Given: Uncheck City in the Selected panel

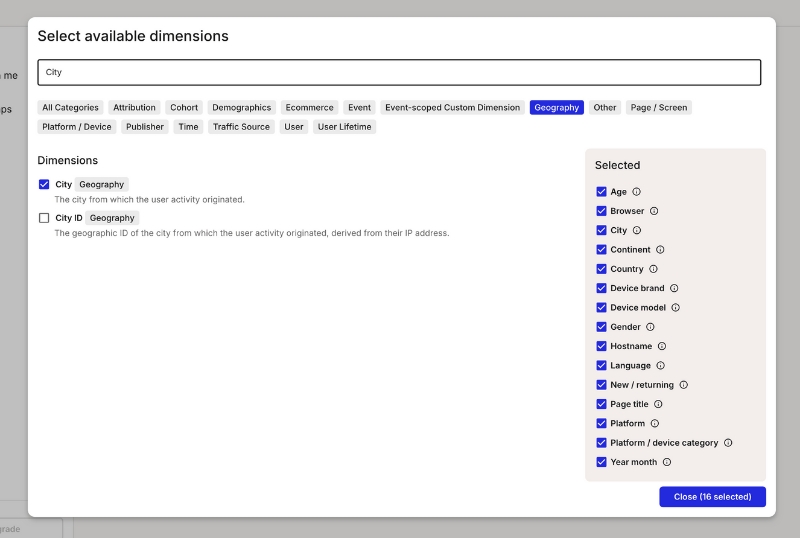Looking at the screenshot, I should click(x=602, y=230).
